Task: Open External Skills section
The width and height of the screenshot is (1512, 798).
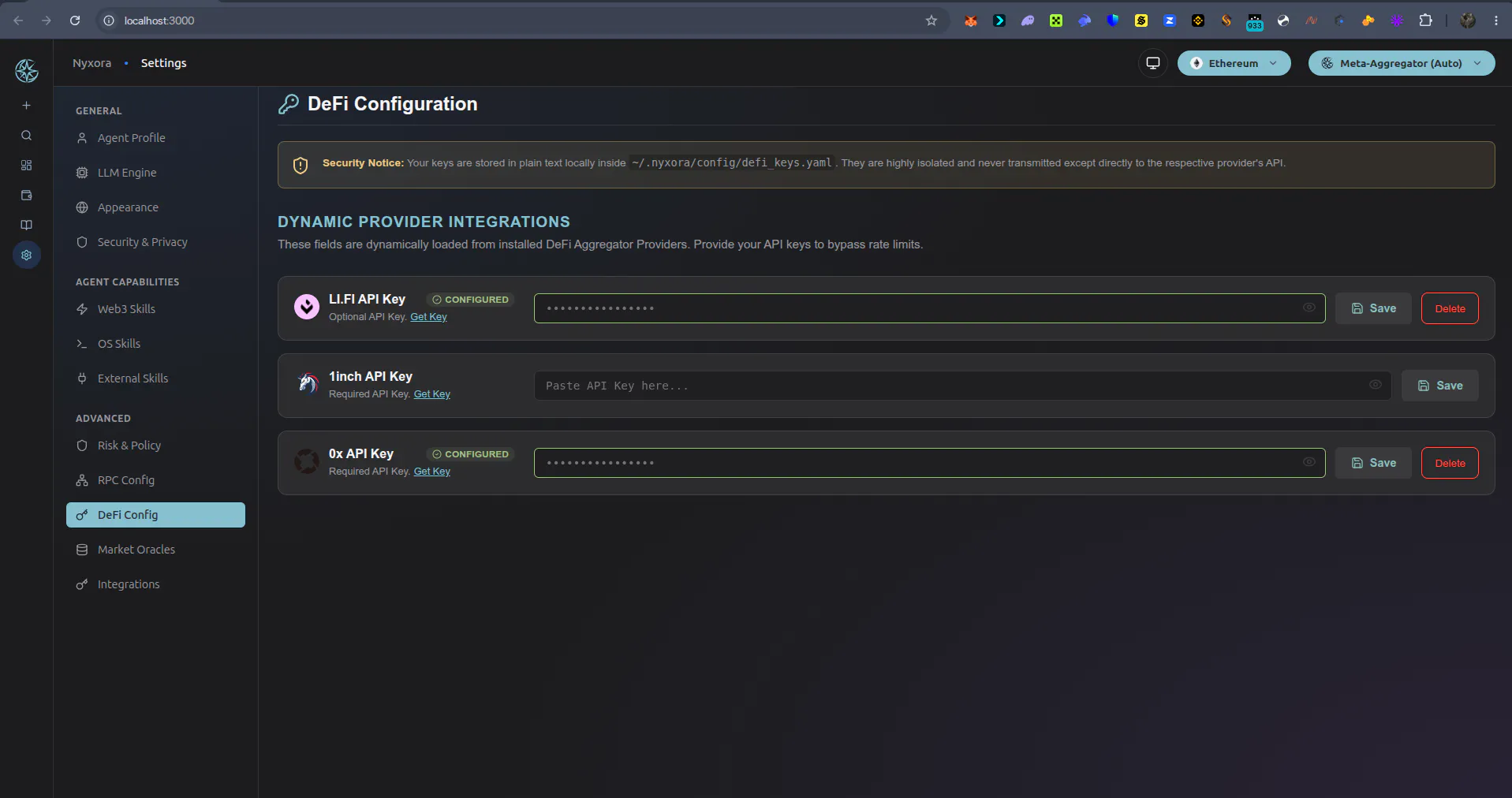Action: pyautogui.click(x=155, y=378)
